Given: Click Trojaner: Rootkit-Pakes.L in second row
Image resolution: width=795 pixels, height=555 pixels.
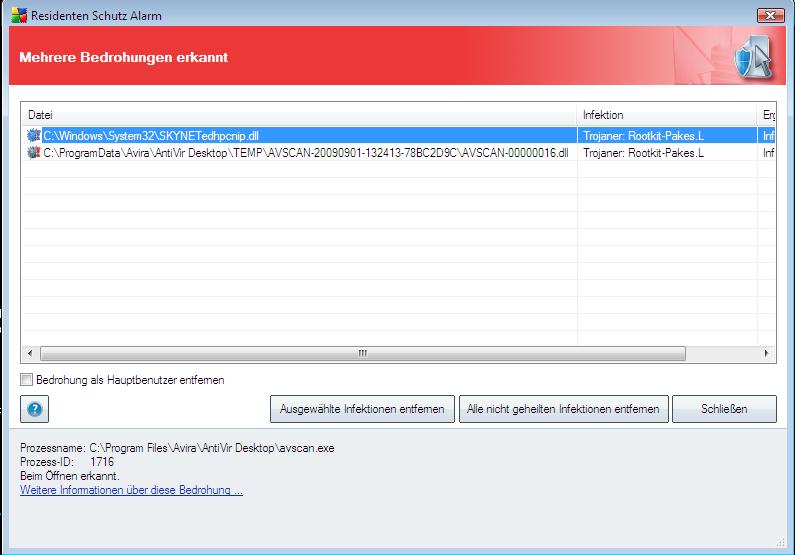Looking at the screenshot, I should click(x=643, y=153).
